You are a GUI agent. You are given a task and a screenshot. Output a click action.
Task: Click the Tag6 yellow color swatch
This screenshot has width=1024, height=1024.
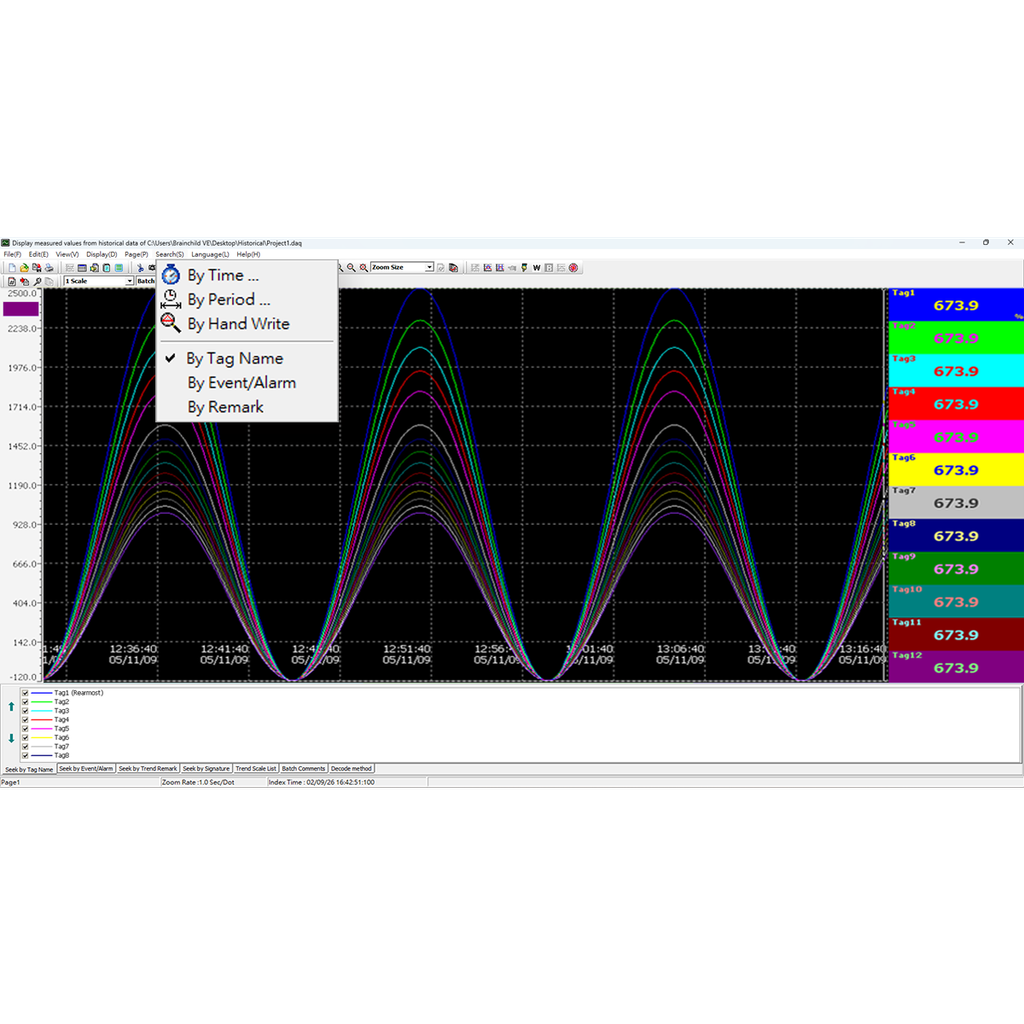(955, 469)
